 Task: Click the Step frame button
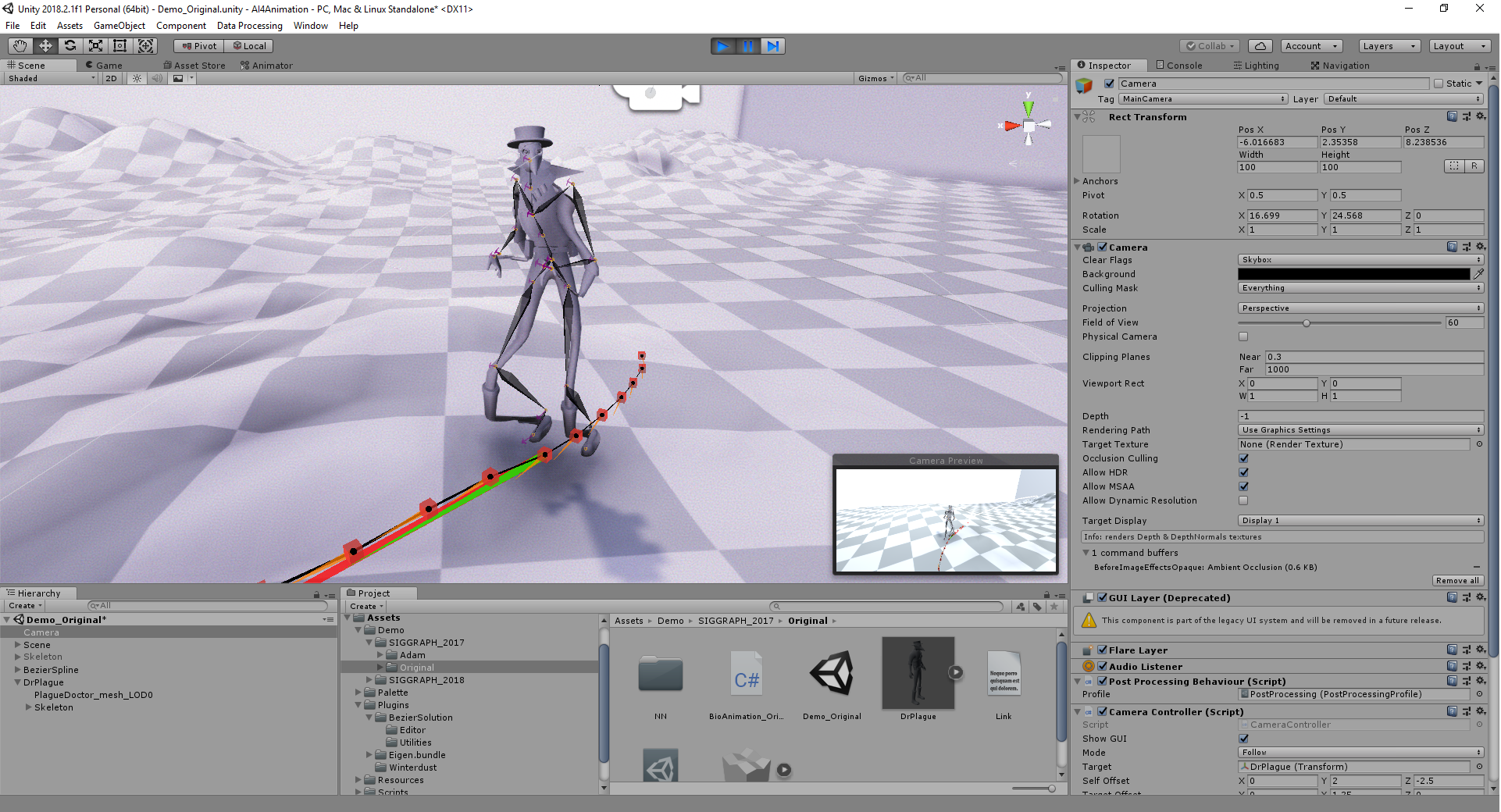click(x=773, y=46)
